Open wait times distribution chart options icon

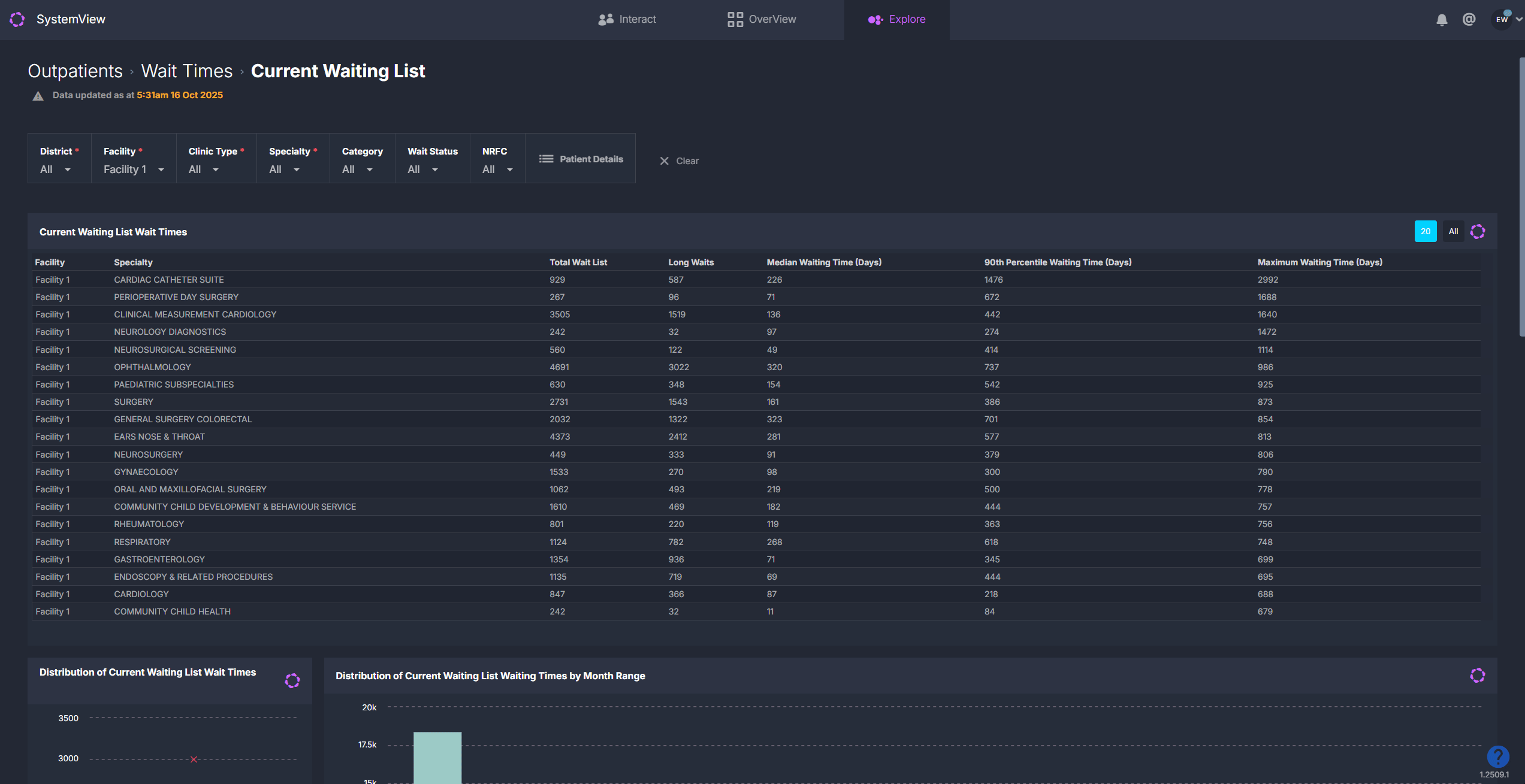click(292, 681)
